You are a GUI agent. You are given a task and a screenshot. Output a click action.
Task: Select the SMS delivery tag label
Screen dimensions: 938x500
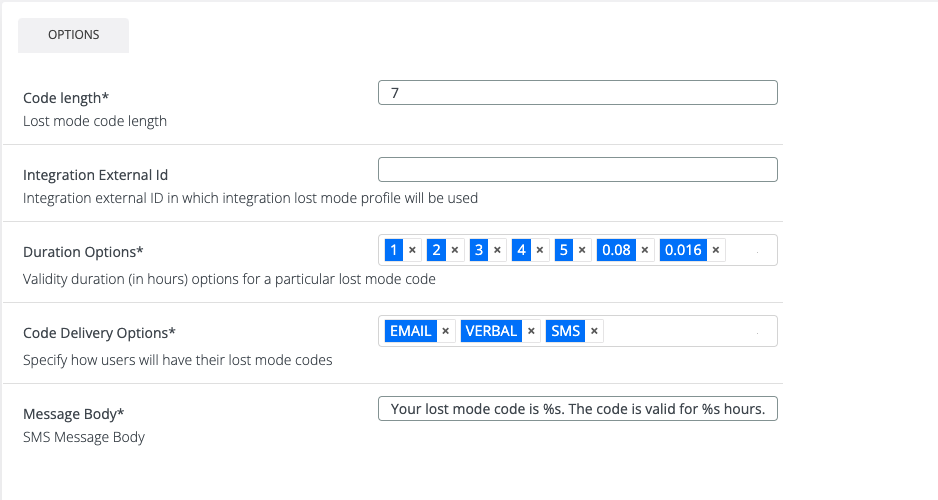tap(565, 331)
